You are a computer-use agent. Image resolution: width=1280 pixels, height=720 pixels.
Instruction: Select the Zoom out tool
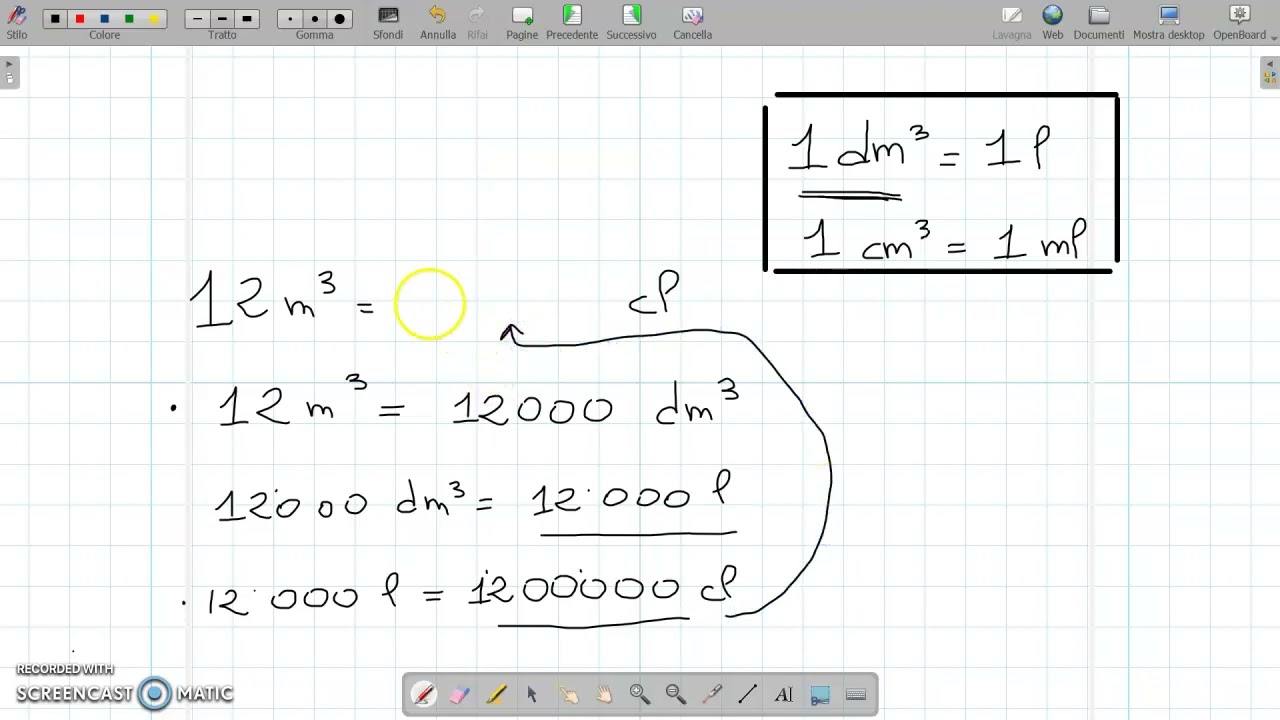[x=676, y=695]
